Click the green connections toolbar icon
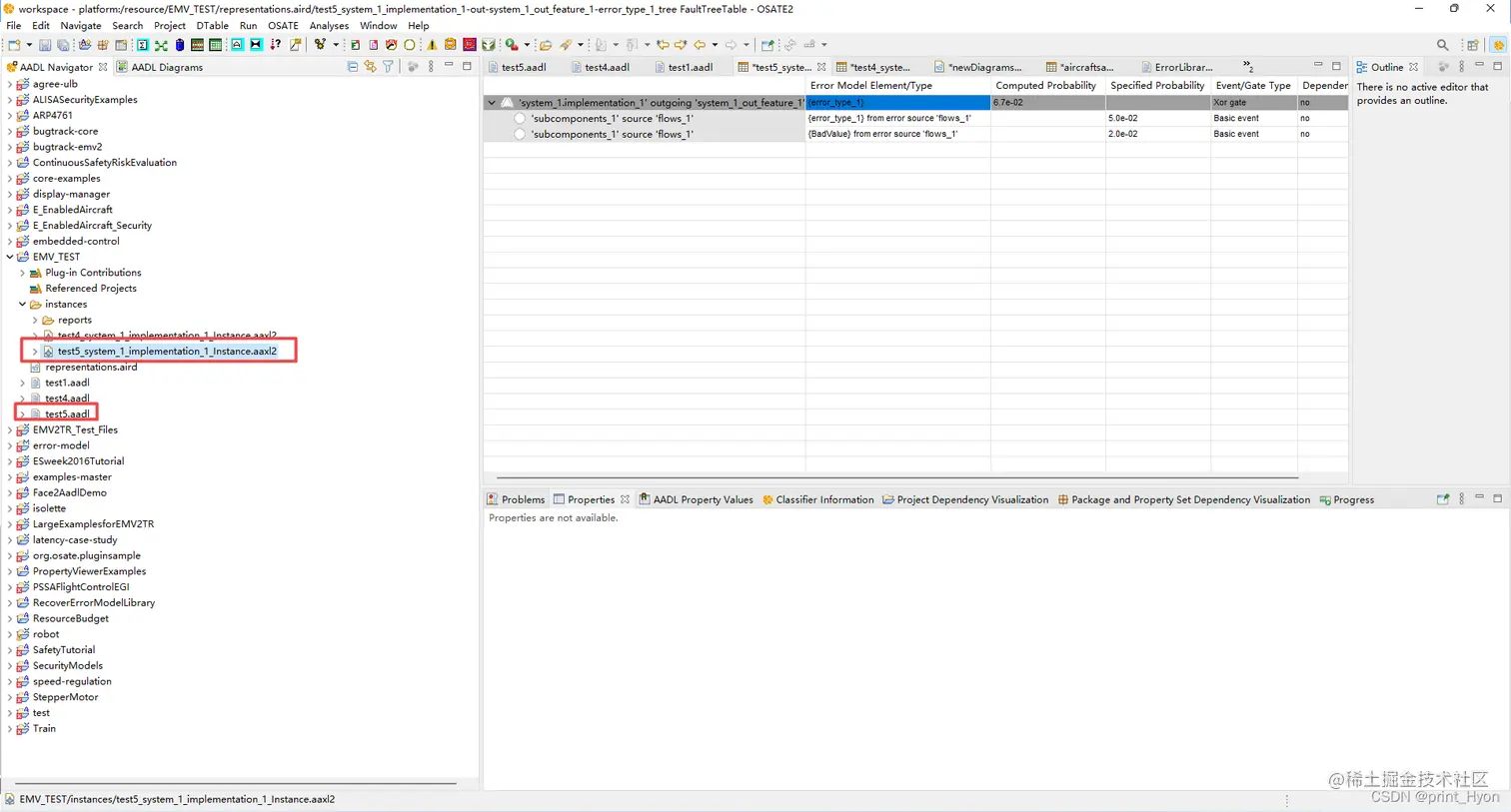 [161, 45]
